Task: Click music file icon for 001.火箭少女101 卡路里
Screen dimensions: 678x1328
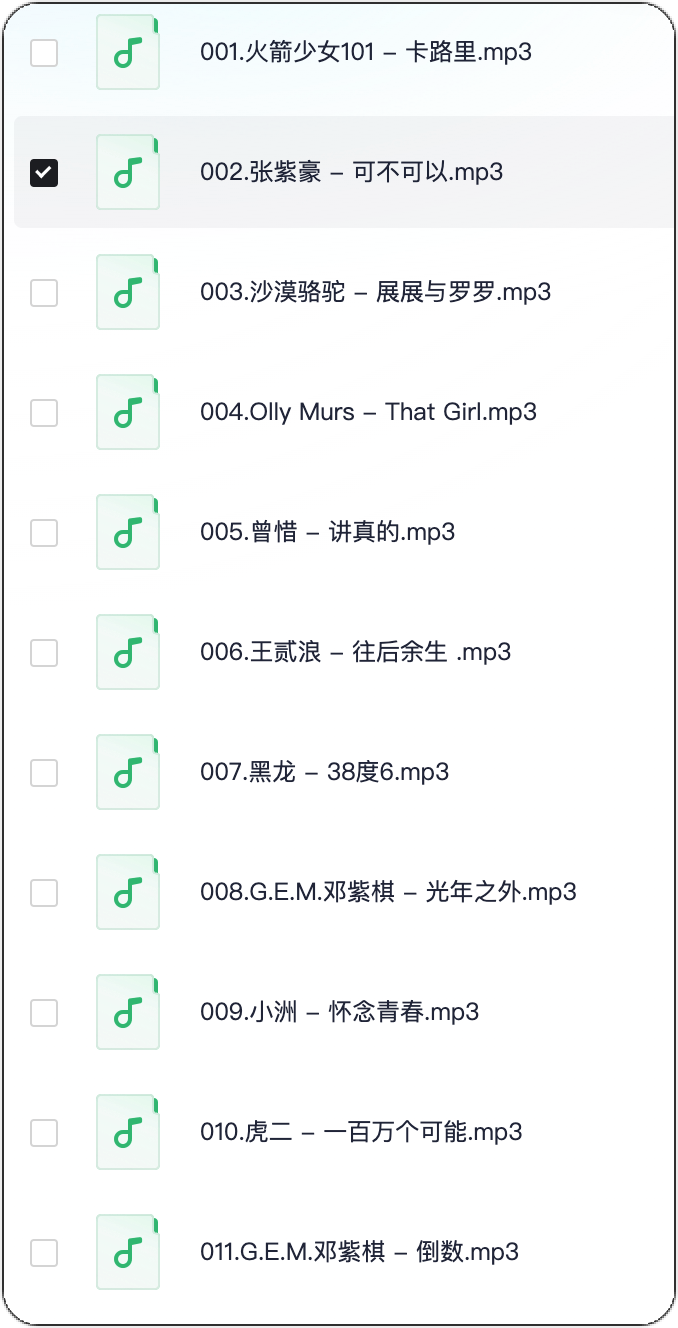Action: pyautogui.click(x=127, y=52)
